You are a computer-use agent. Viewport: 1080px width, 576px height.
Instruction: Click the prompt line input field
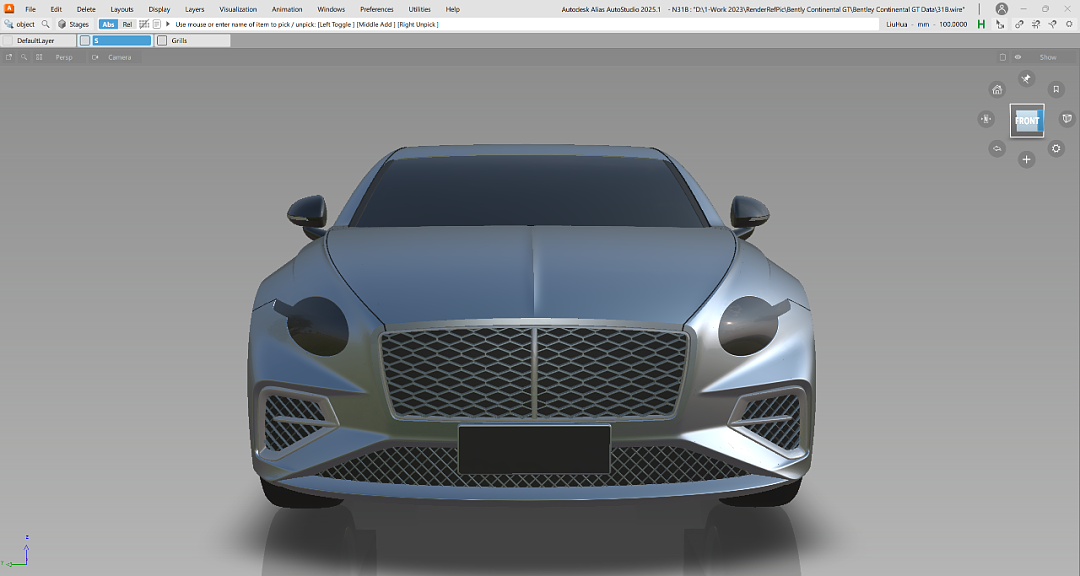click(x=526, y=24)
